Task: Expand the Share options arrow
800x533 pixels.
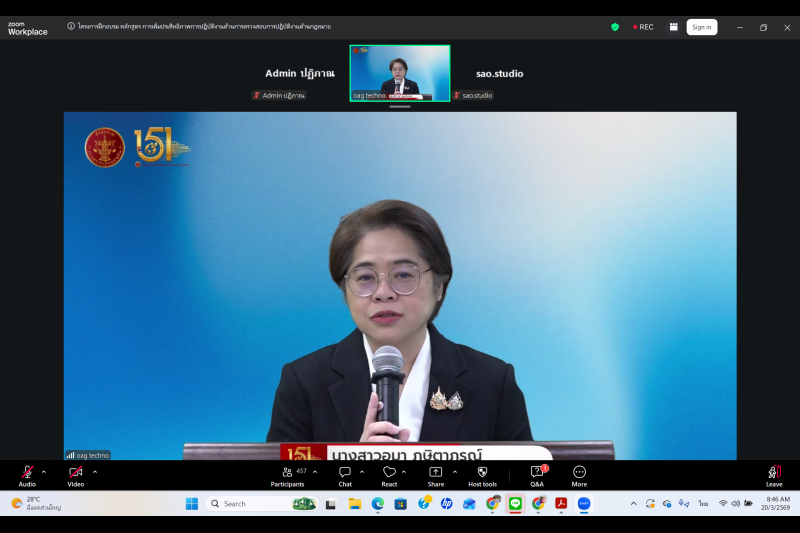Action: [455, 472]
